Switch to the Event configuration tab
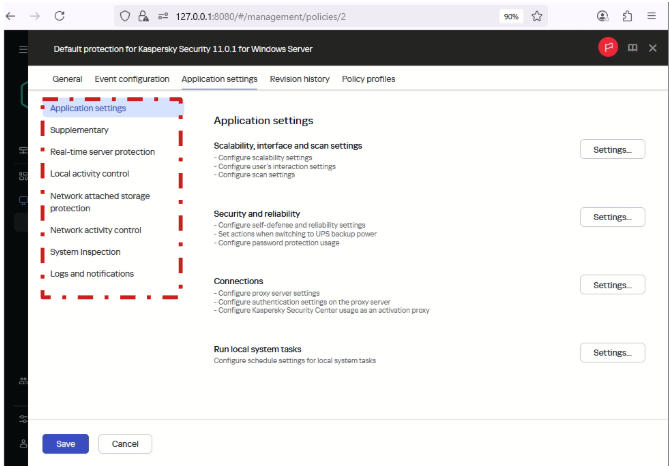669x466 pixels. point(132,79)
